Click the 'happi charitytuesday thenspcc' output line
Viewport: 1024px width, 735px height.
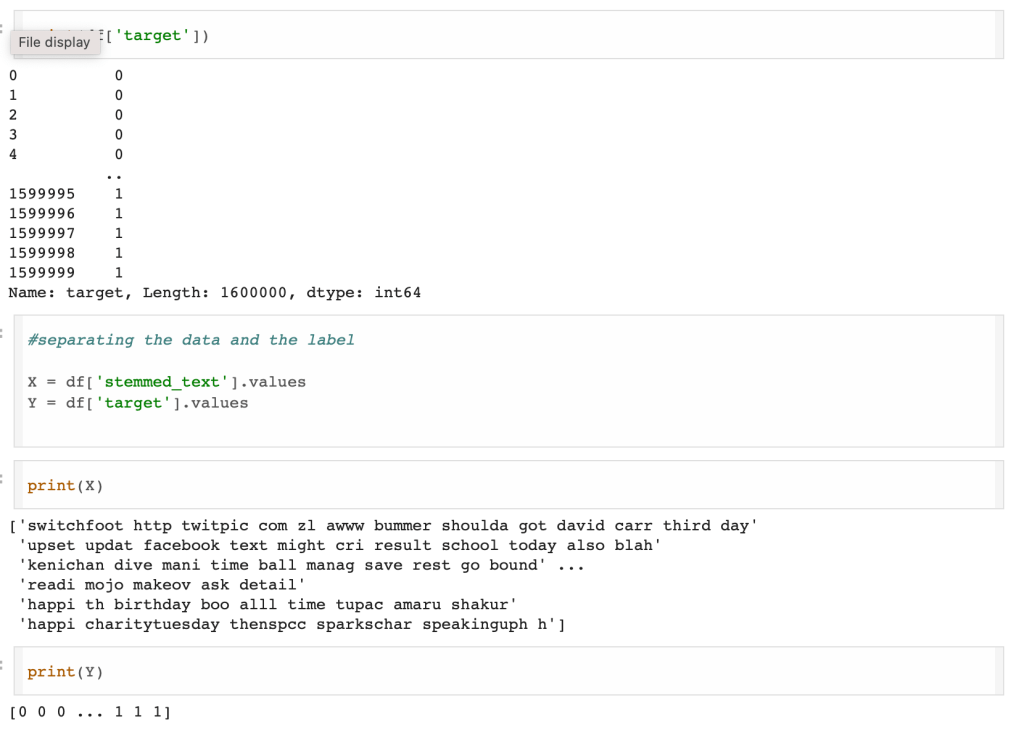pyautogui.click(x=292, y=625)
